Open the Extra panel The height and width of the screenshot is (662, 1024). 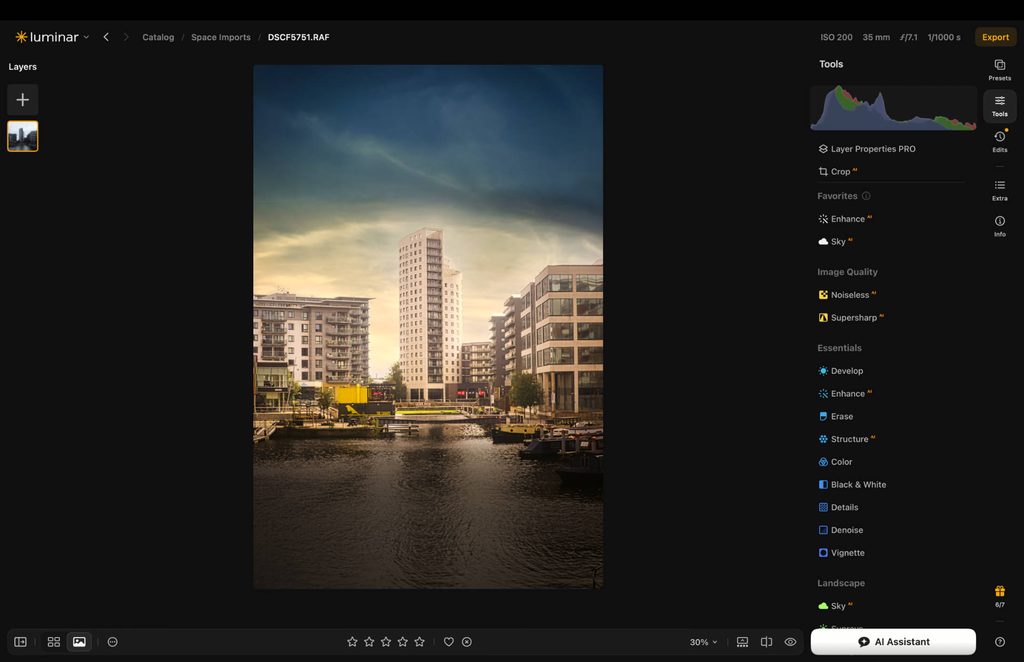[1000, 190]
